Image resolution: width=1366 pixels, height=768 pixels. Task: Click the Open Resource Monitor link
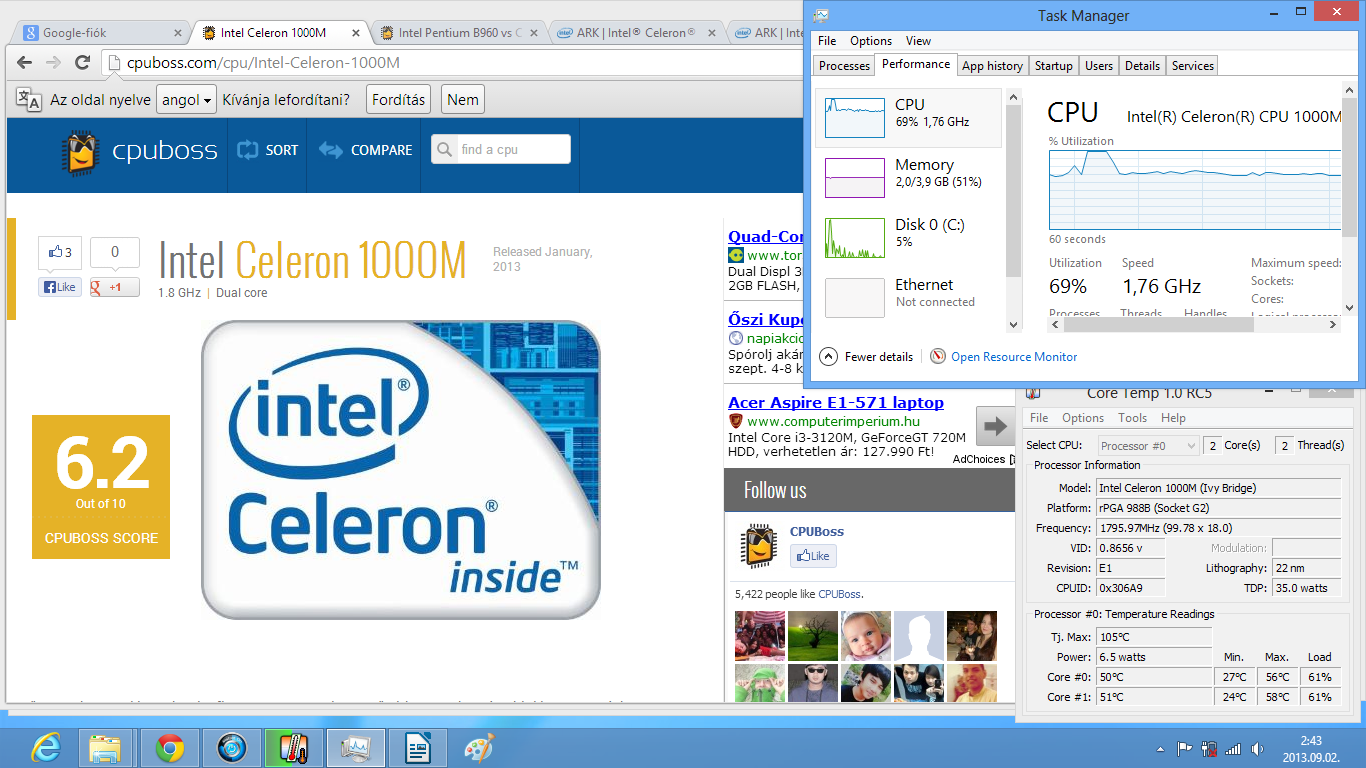coord(1014,356)
